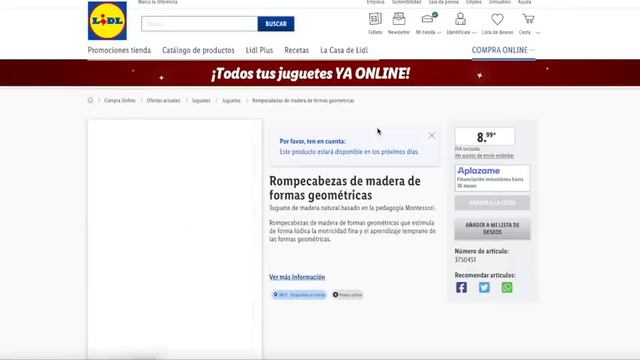Share the product on Twitter
640x360 pixels.
click(484, 287)
